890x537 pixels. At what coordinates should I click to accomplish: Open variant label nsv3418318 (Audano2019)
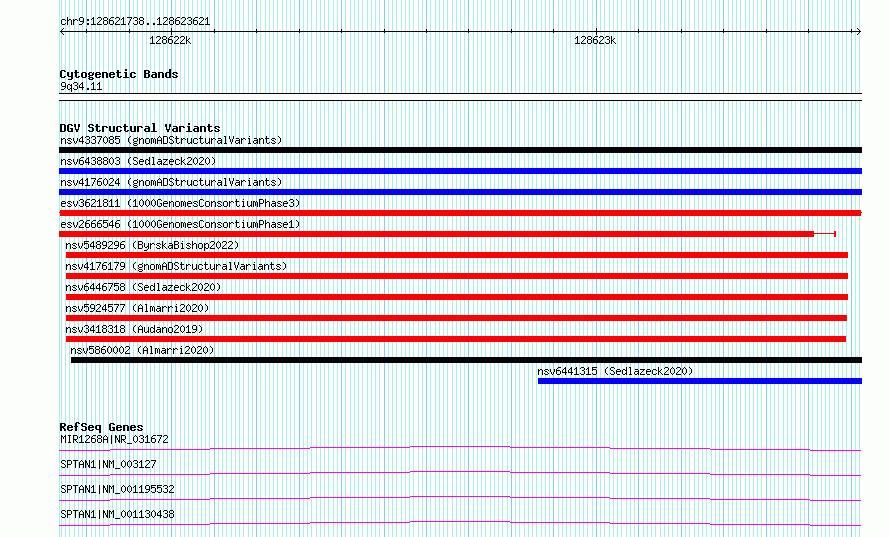pos(134,329)
